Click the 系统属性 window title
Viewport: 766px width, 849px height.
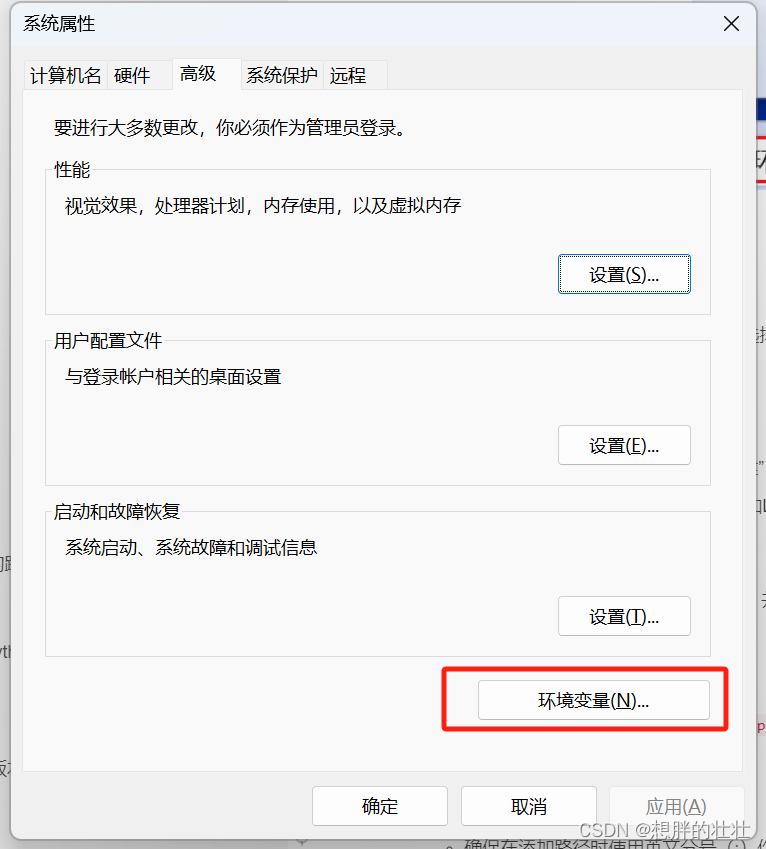coord(59,24)
